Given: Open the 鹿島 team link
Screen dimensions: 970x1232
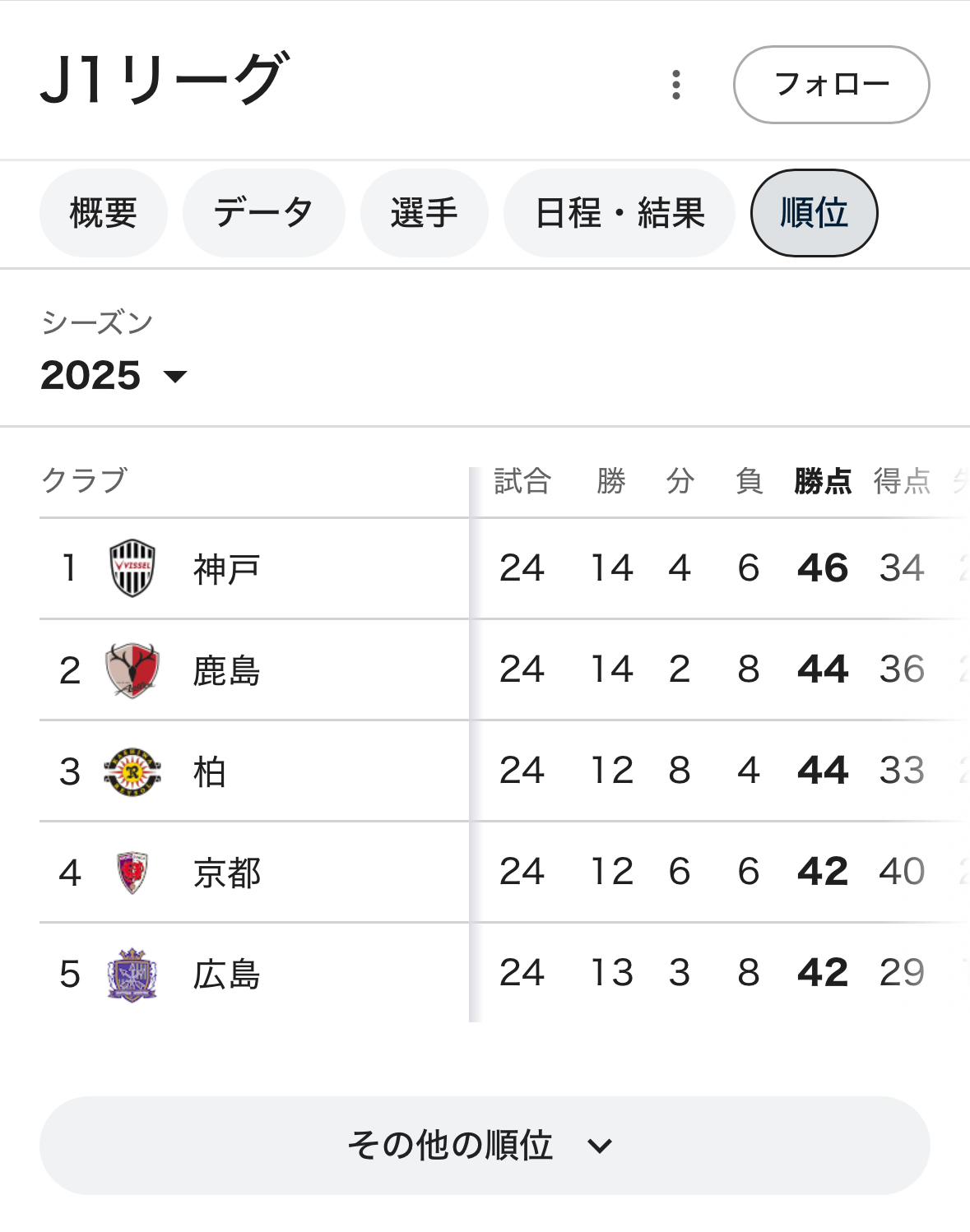Looking at the screenshot, I should [x=227, y=670].
